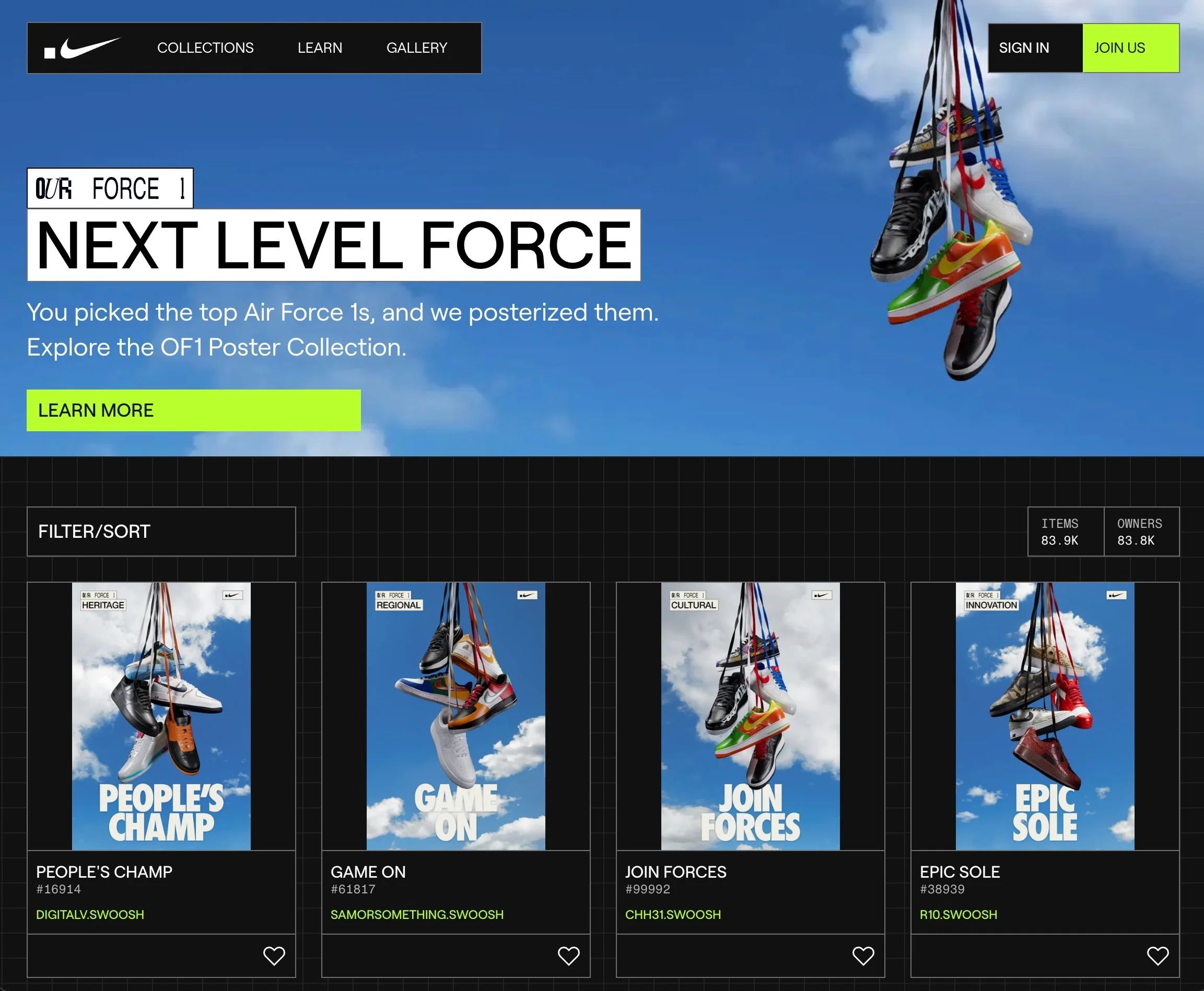Go to the Learn page
The width and height of the screenshot is (1204, 991).
coord(320,48)
